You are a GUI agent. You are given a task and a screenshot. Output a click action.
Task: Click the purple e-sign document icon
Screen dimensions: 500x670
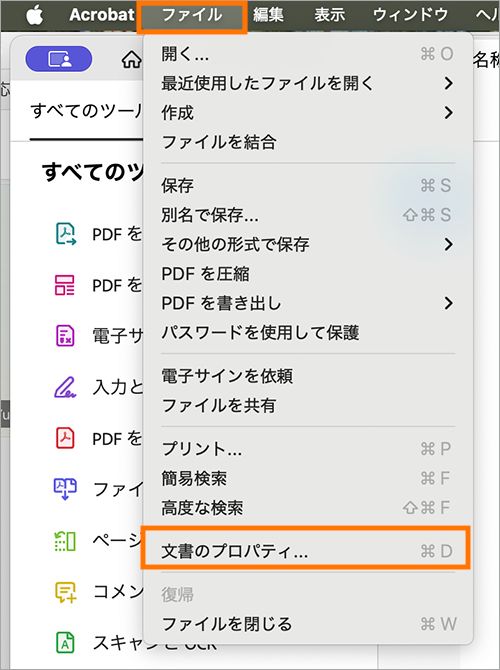65,335
